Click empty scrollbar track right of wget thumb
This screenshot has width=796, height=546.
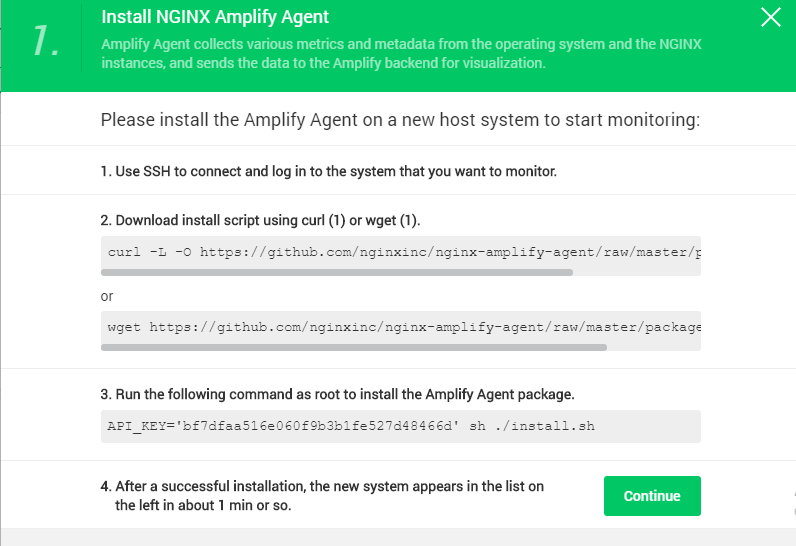click(654, 348)
